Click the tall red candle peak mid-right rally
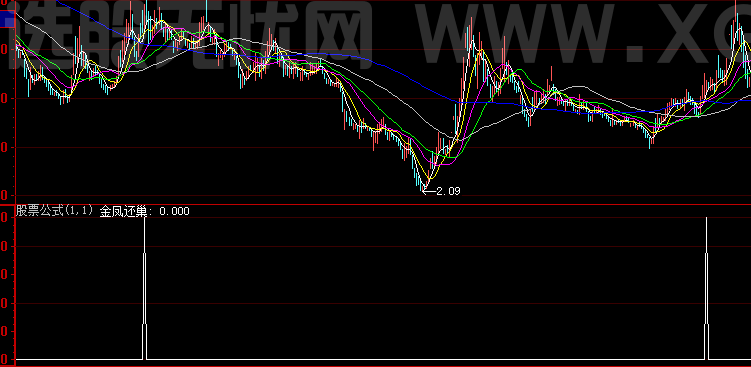This screenshot has height=367, width=751. [472, 34]
